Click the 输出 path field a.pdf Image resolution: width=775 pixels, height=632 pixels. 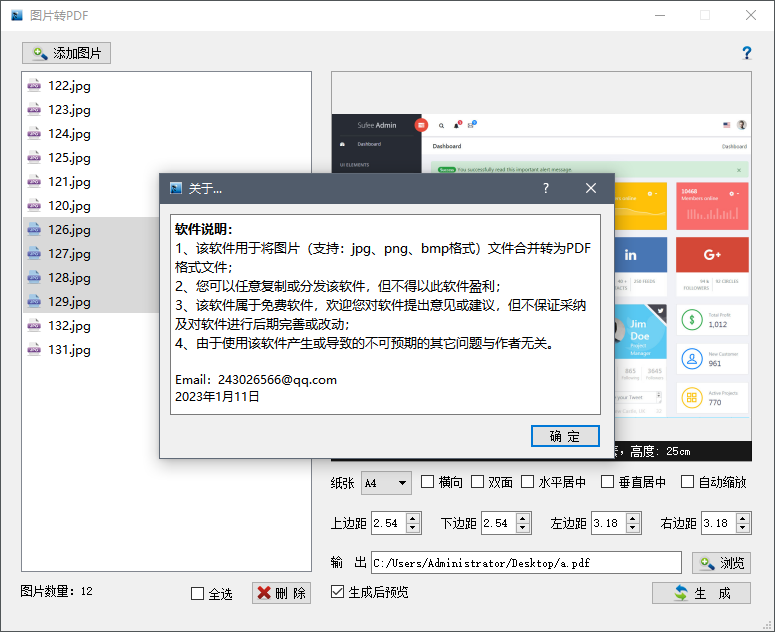point(526,563)
